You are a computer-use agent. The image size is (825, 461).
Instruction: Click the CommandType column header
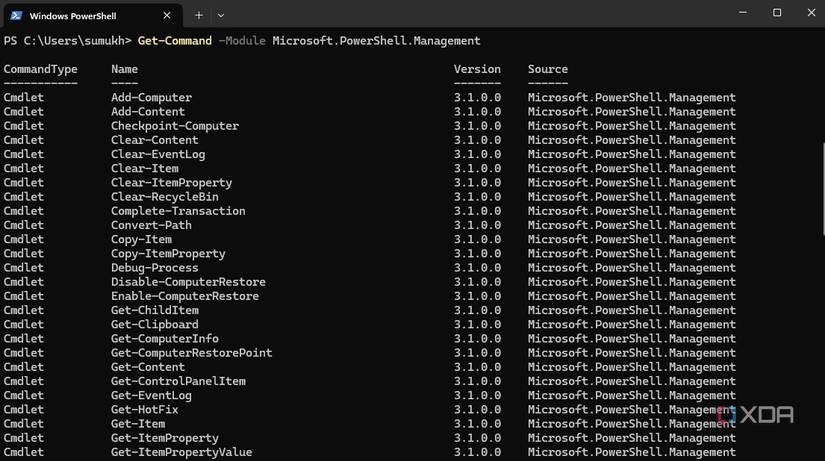click(x=40, y=69)
